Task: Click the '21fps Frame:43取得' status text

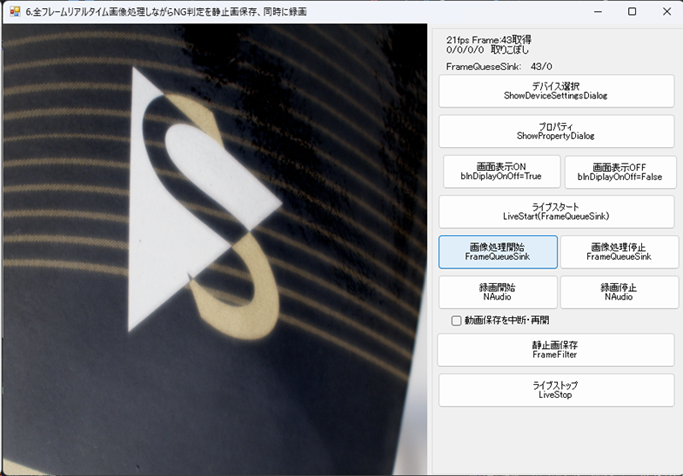Action: pos(488,40)
